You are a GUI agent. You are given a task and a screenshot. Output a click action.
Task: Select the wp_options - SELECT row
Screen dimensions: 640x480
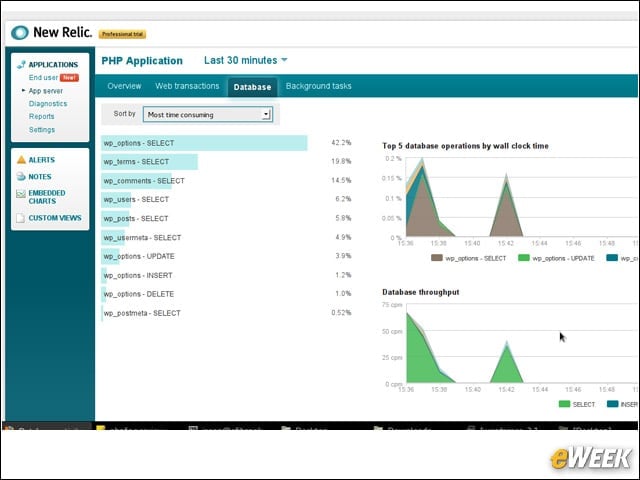pyautogui.click(x=226, y=143)
